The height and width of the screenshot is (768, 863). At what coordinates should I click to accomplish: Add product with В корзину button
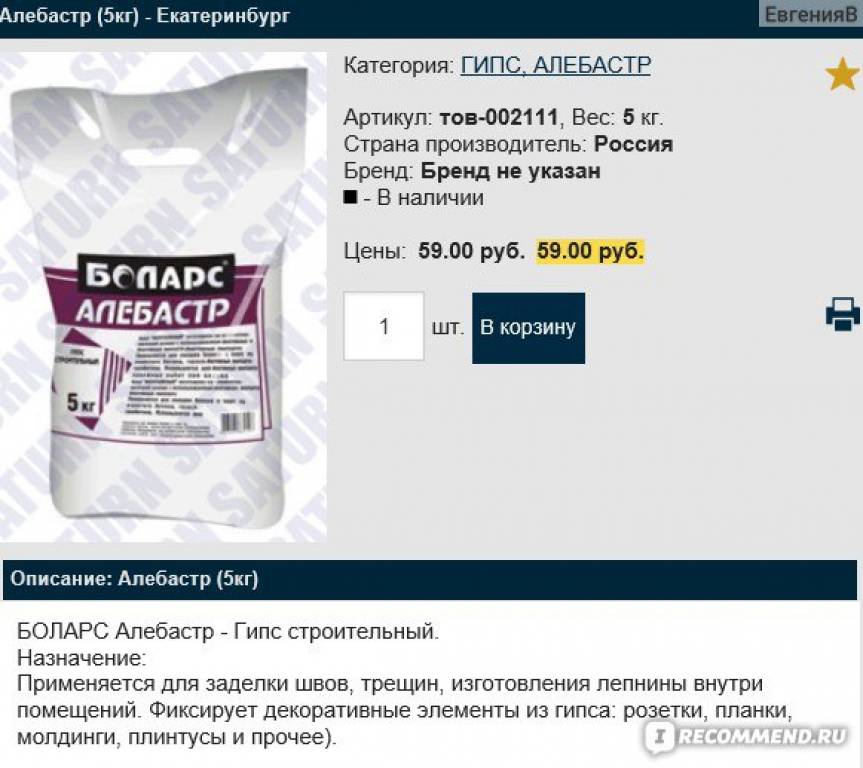528,328
